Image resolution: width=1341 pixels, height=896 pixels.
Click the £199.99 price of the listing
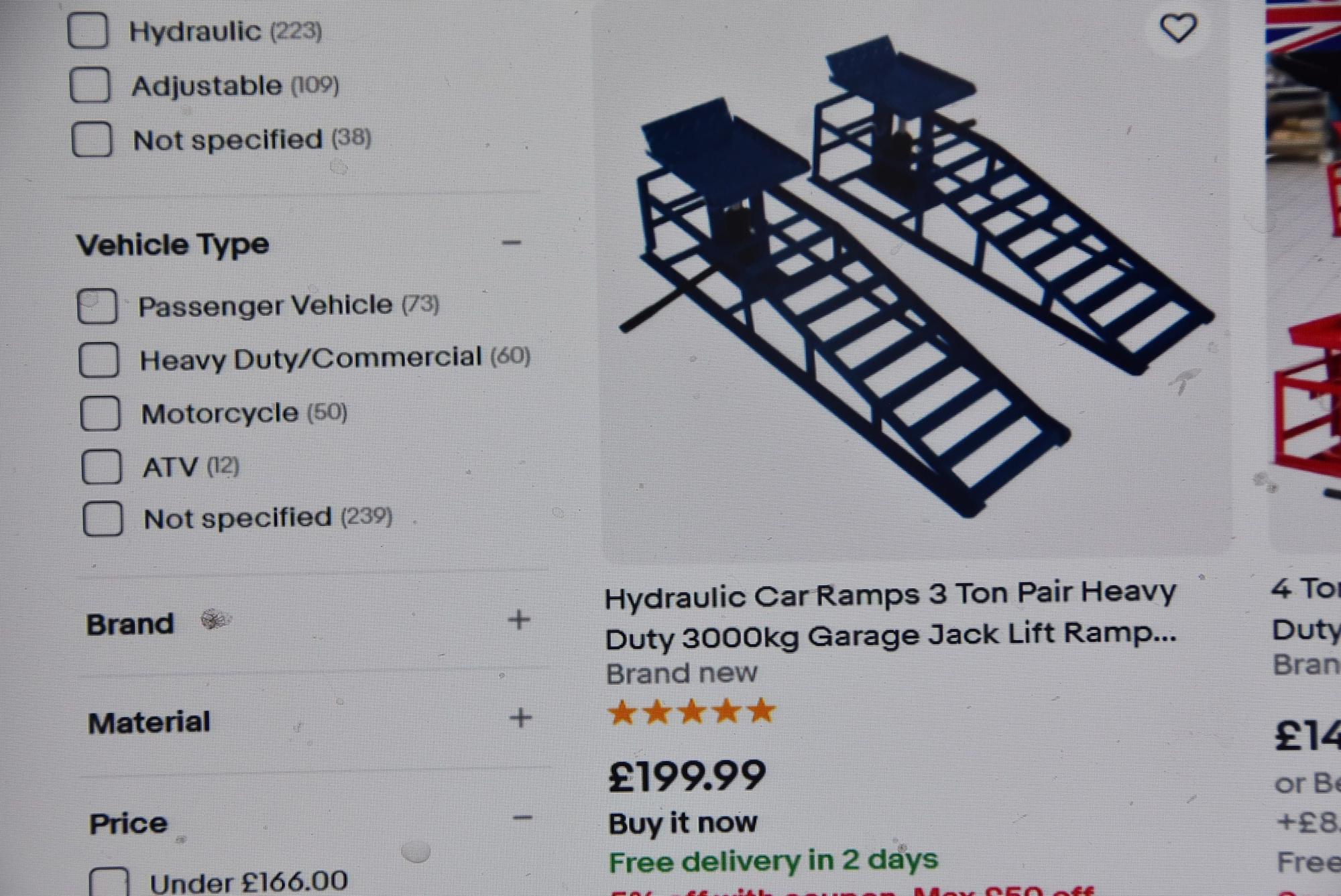click(x=687, y=775)
